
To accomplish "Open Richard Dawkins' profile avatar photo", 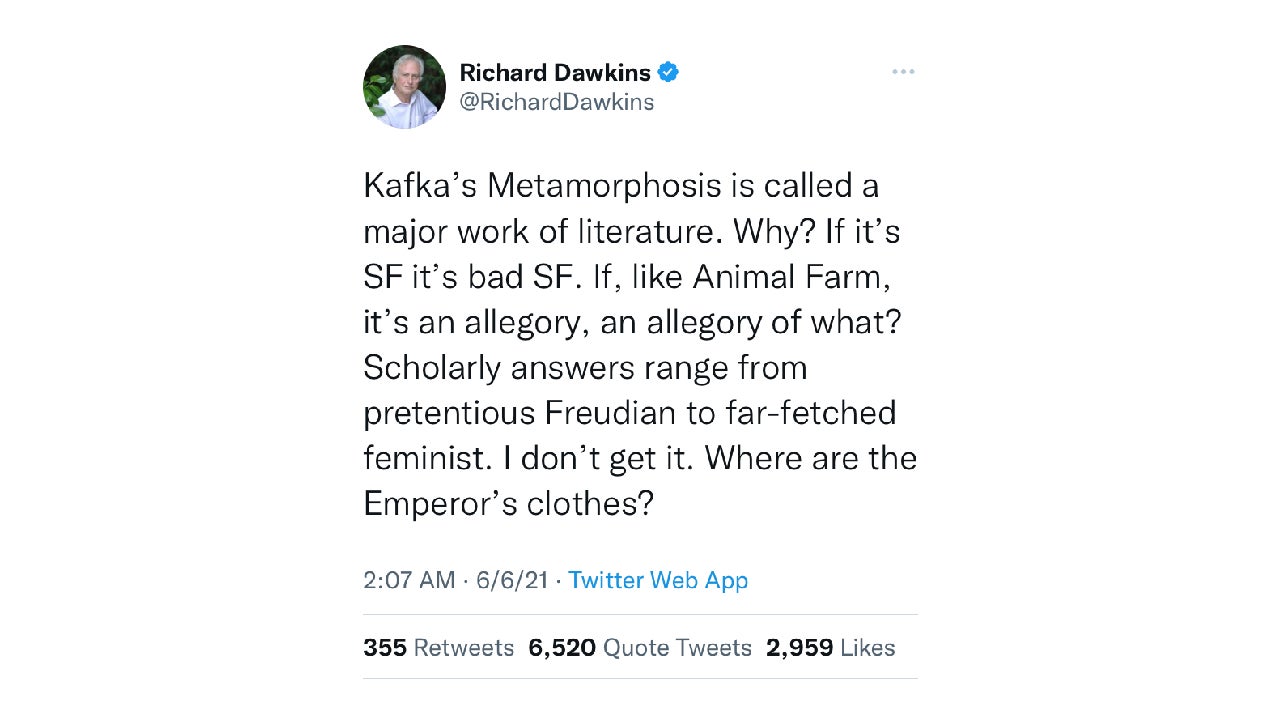I will (x=404, y=87).
